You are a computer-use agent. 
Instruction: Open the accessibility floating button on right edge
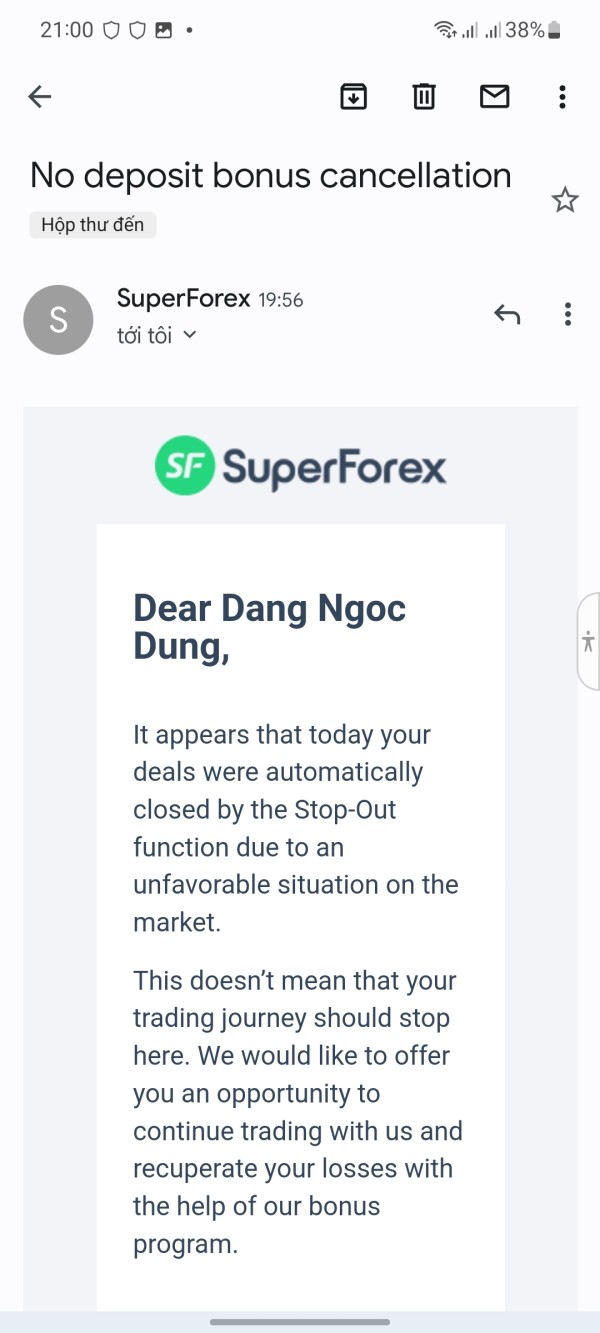588,641
